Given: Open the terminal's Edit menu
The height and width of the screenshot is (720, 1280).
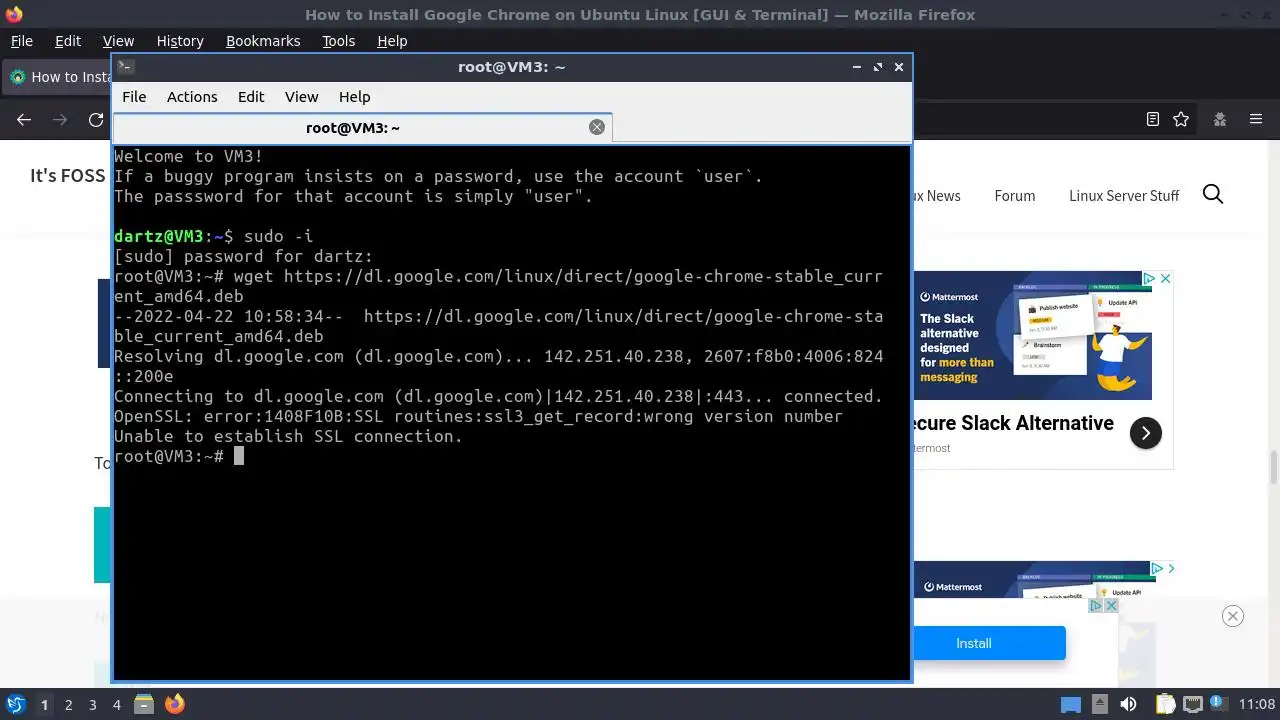Looking at the screenshot, I should 251,97.
